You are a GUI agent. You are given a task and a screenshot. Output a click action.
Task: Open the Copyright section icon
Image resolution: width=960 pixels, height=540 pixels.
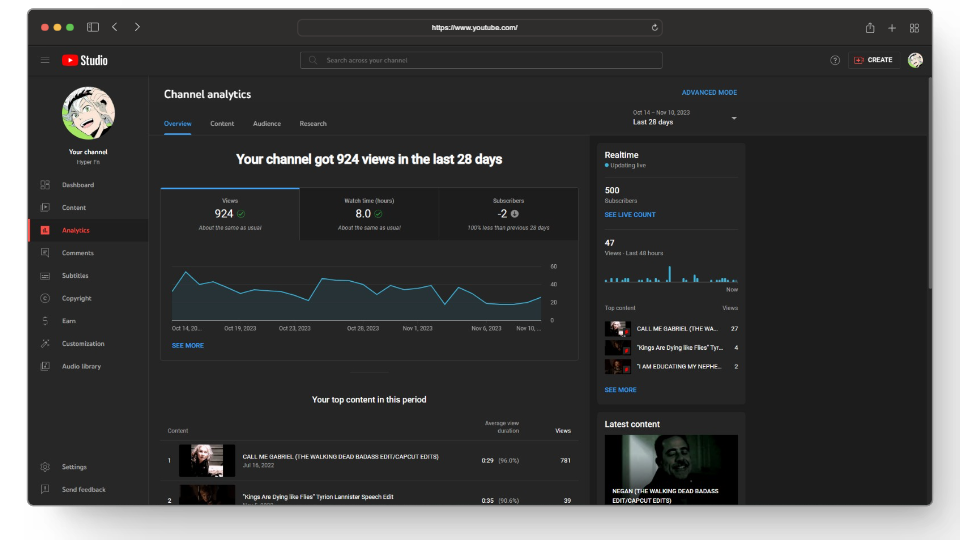(x=45, y=298)
